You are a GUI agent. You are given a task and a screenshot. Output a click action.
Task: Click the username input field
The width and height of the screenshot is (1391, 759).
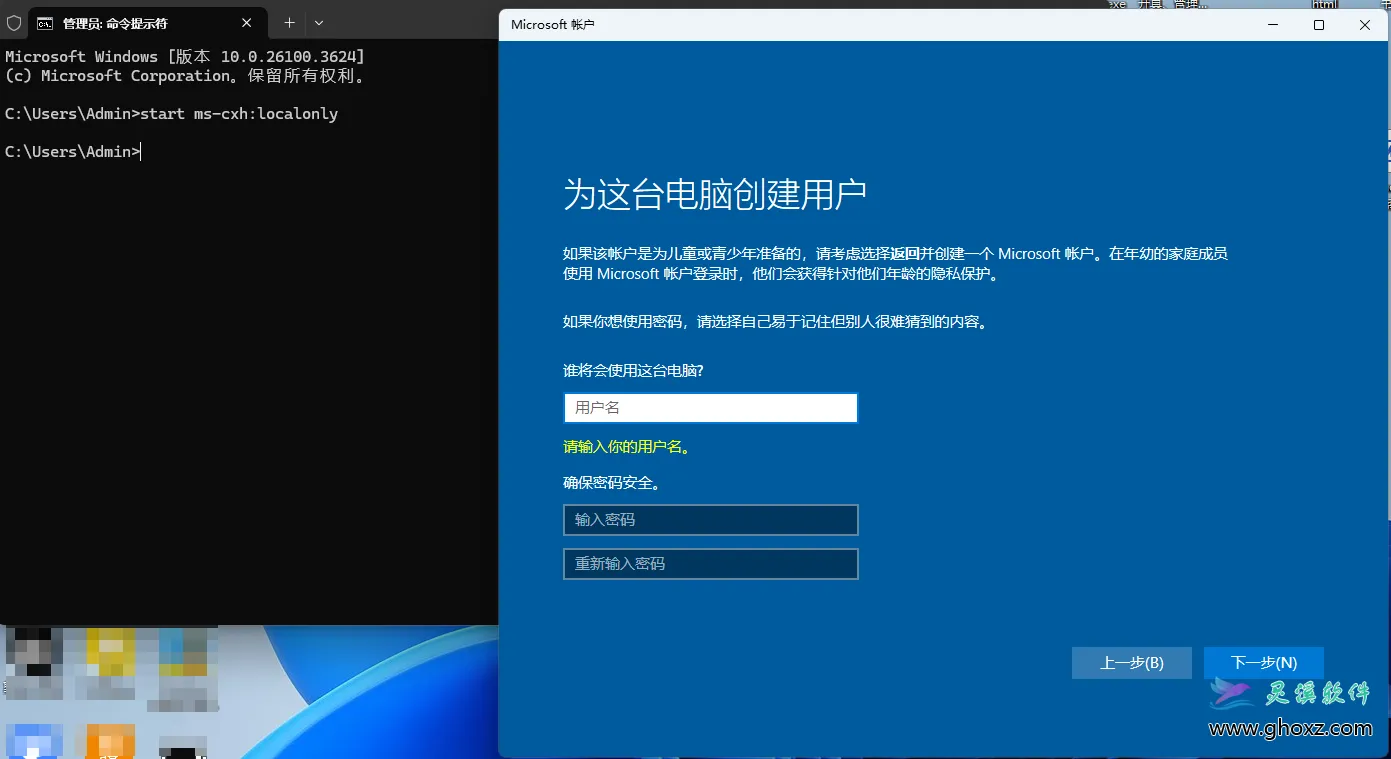point(710,408)
